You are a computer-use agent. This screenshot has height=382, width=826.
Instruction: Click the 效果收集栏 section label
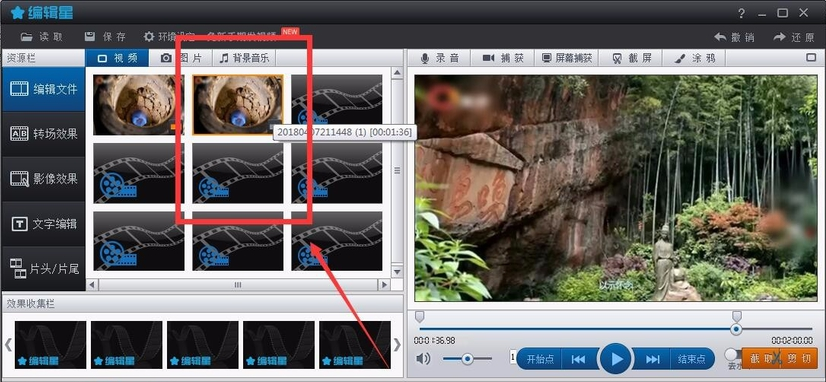click(31, 304)
